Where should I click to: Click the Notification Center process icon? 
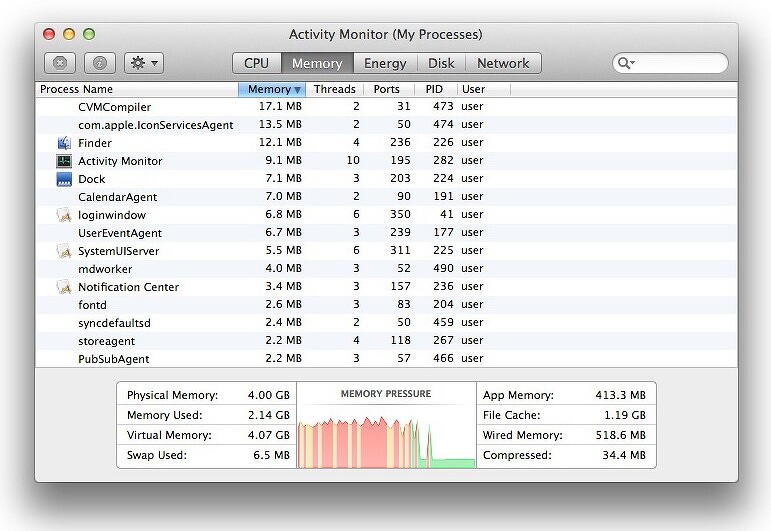tap(64, 287)
